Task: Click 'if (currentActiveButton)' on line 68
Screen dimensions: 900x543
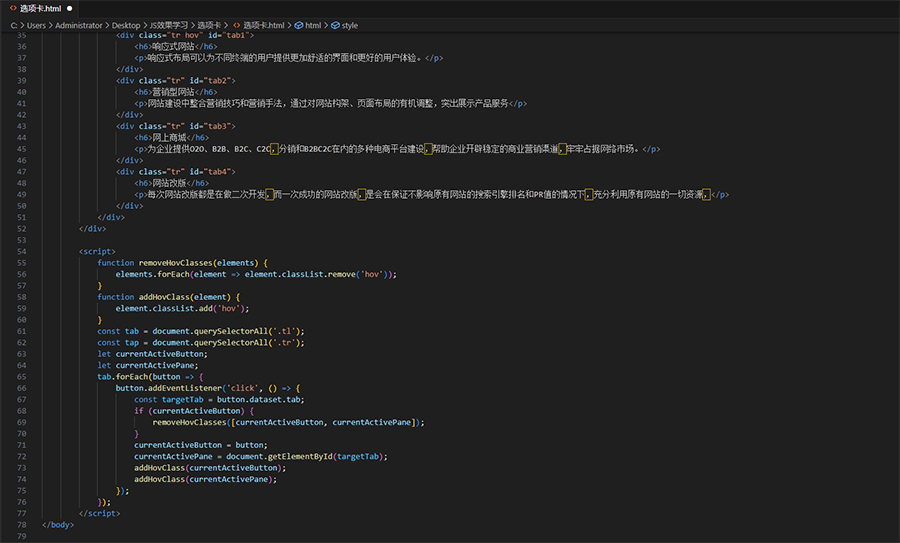Action: 189,411
